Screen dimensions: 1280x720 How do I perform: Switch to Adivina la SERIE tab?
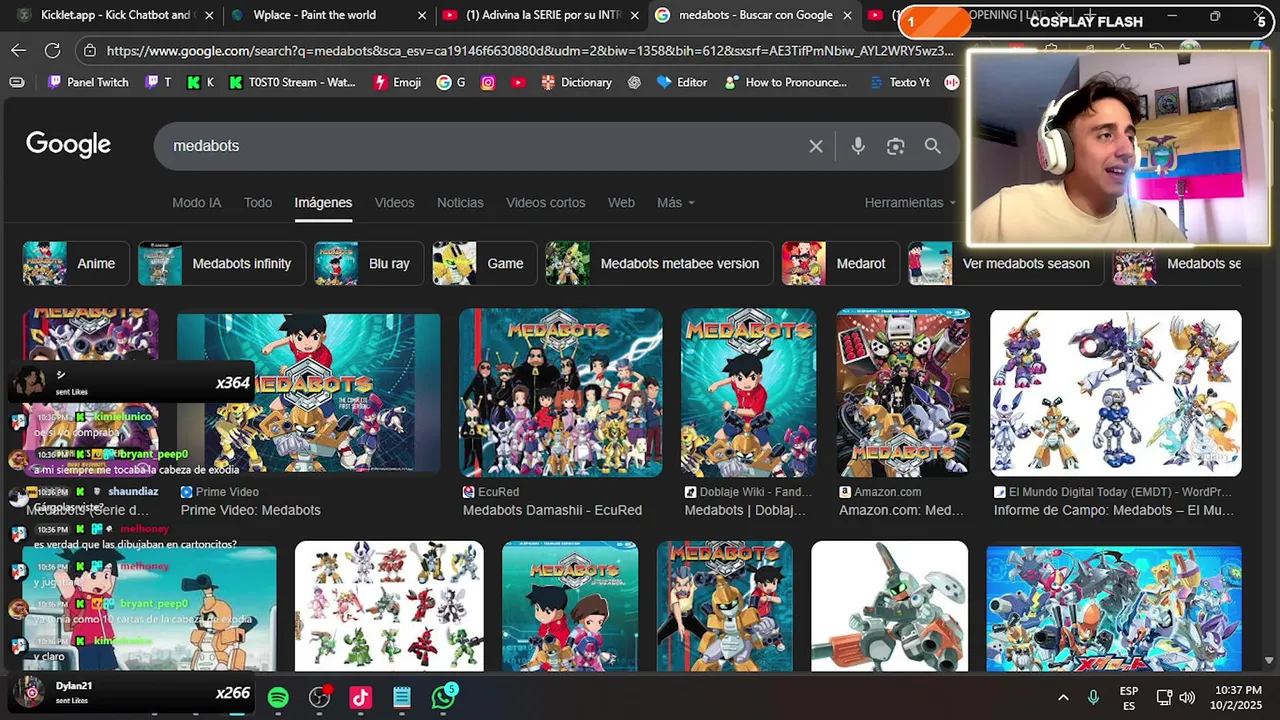[540, 15]
